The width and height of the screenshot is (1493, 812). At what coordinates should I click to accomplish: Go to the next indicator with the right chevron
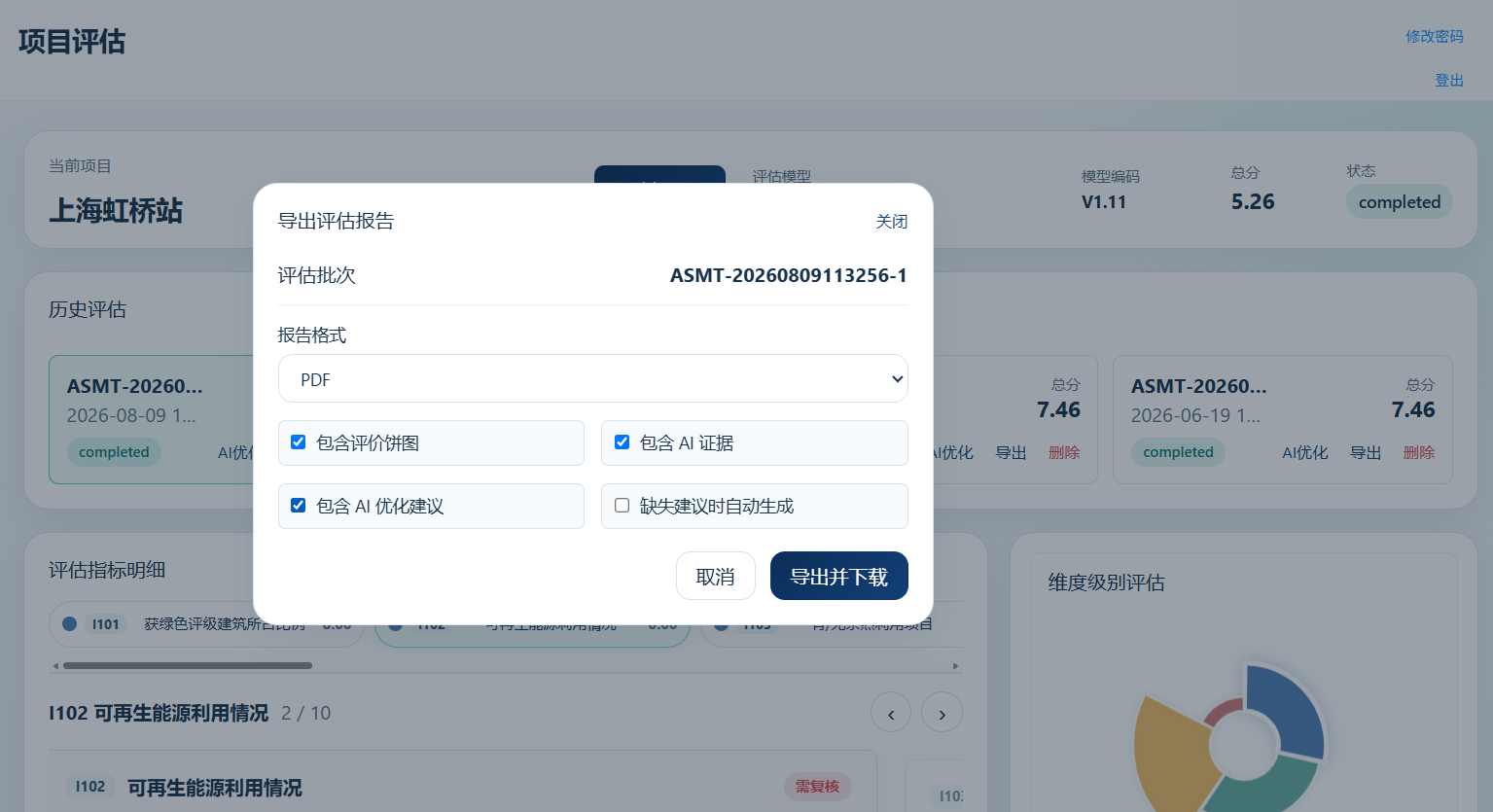(x=942, y=713)
